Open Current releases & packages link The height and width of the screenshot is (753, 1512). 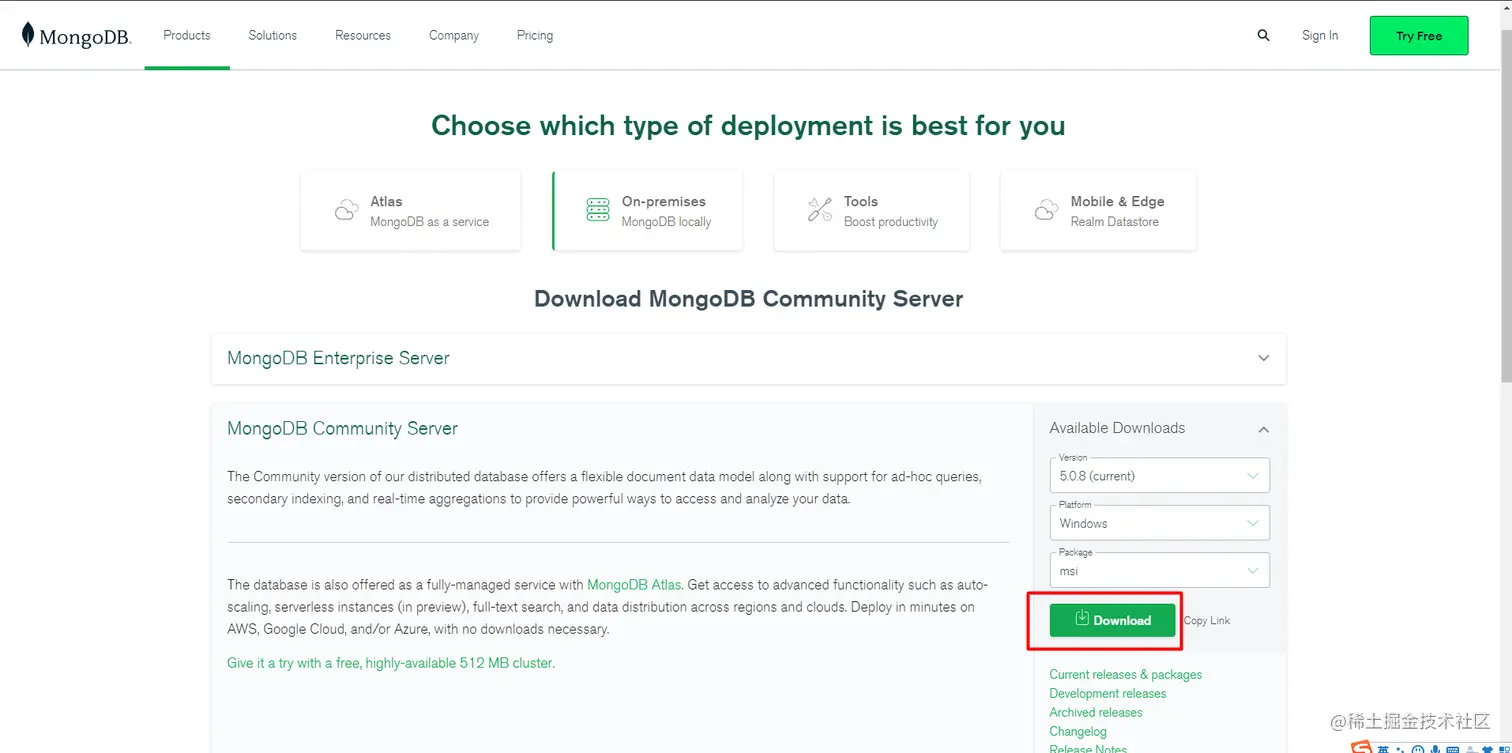pyautogui.click(x=1125, y=674)
